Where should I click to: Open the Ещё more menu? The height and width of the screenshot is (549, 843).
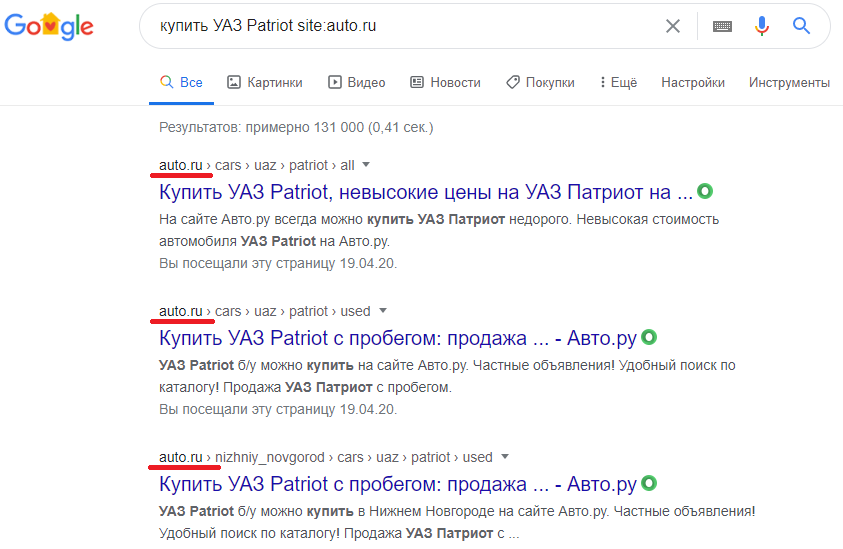619,82
